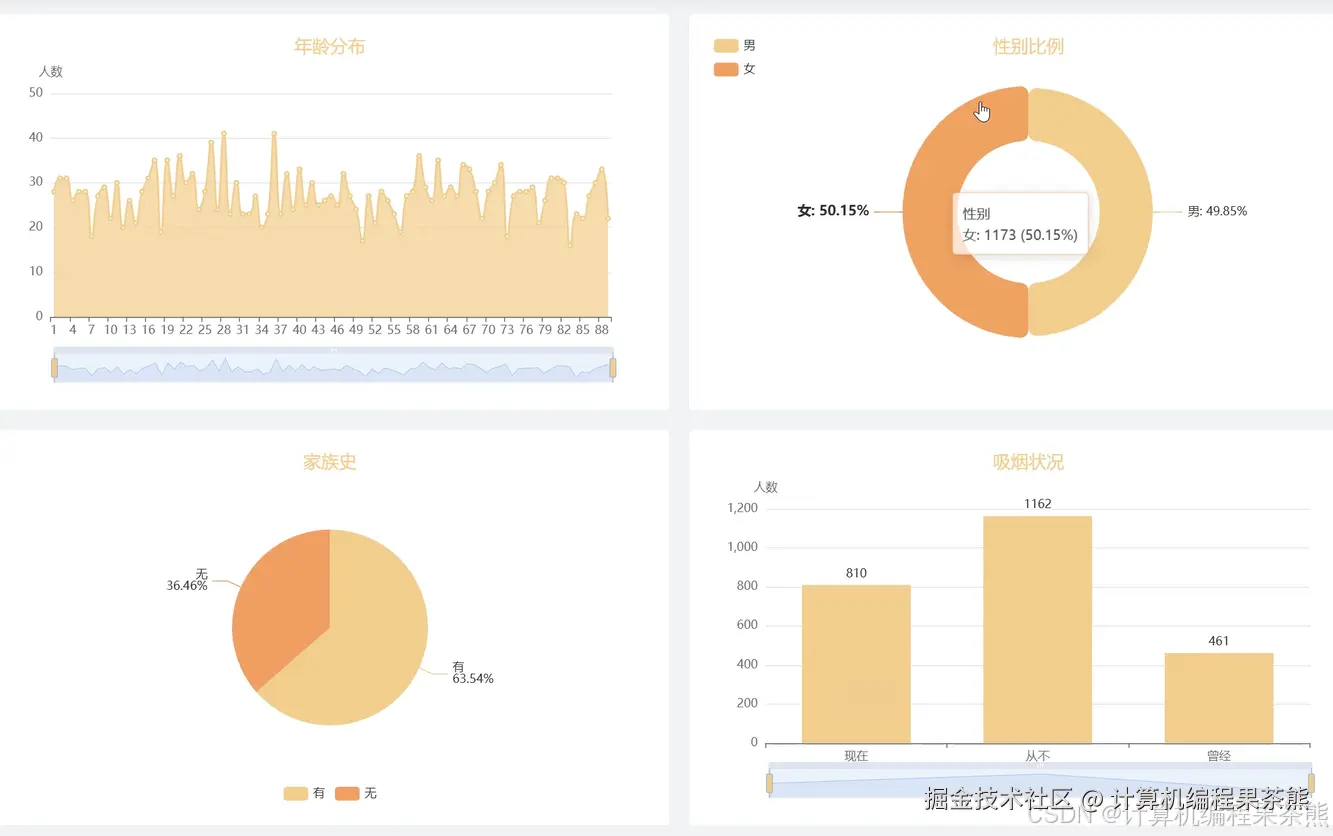Image resolution: width=1333 pixels, height=836 pixels.
Task: Click the '28' x-axis age label
Action: pyautogui.click(x=224, y=329)
